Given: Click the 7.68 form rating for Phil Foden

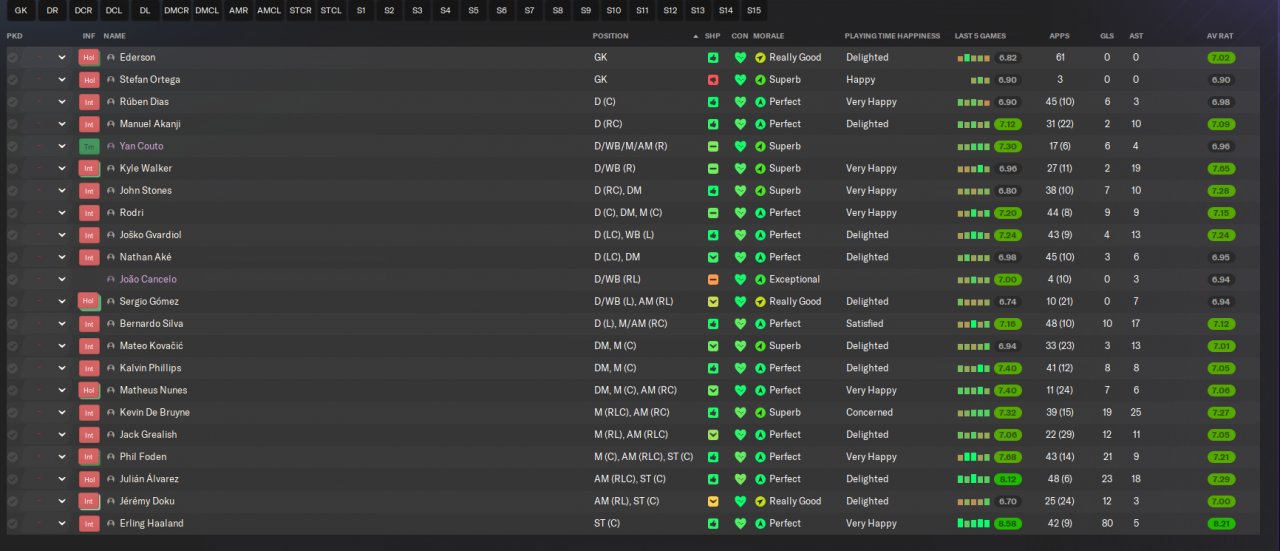Looking at the screenshot, I should [x=1008, y=457].
